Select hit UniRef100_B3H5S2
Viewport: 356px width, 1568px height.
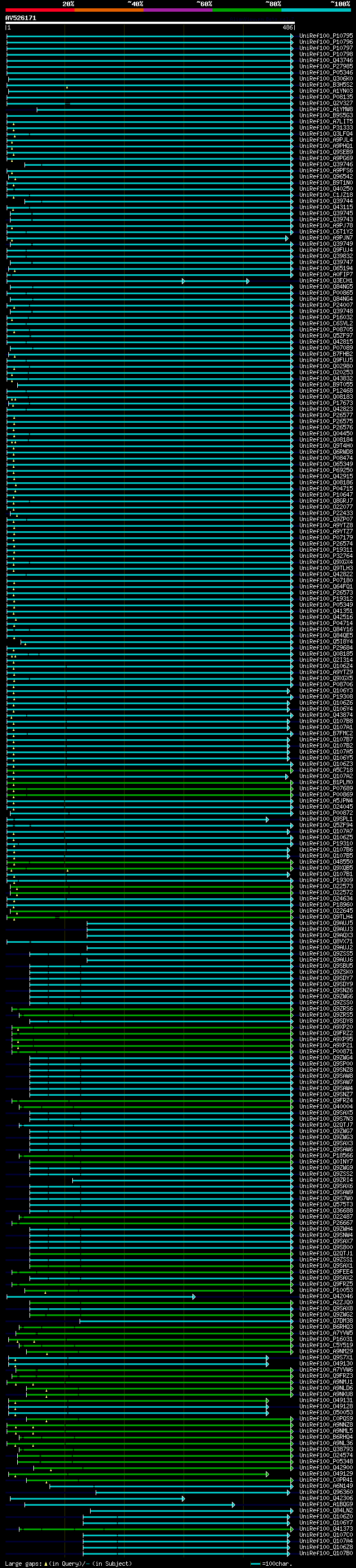pos(325,85)
